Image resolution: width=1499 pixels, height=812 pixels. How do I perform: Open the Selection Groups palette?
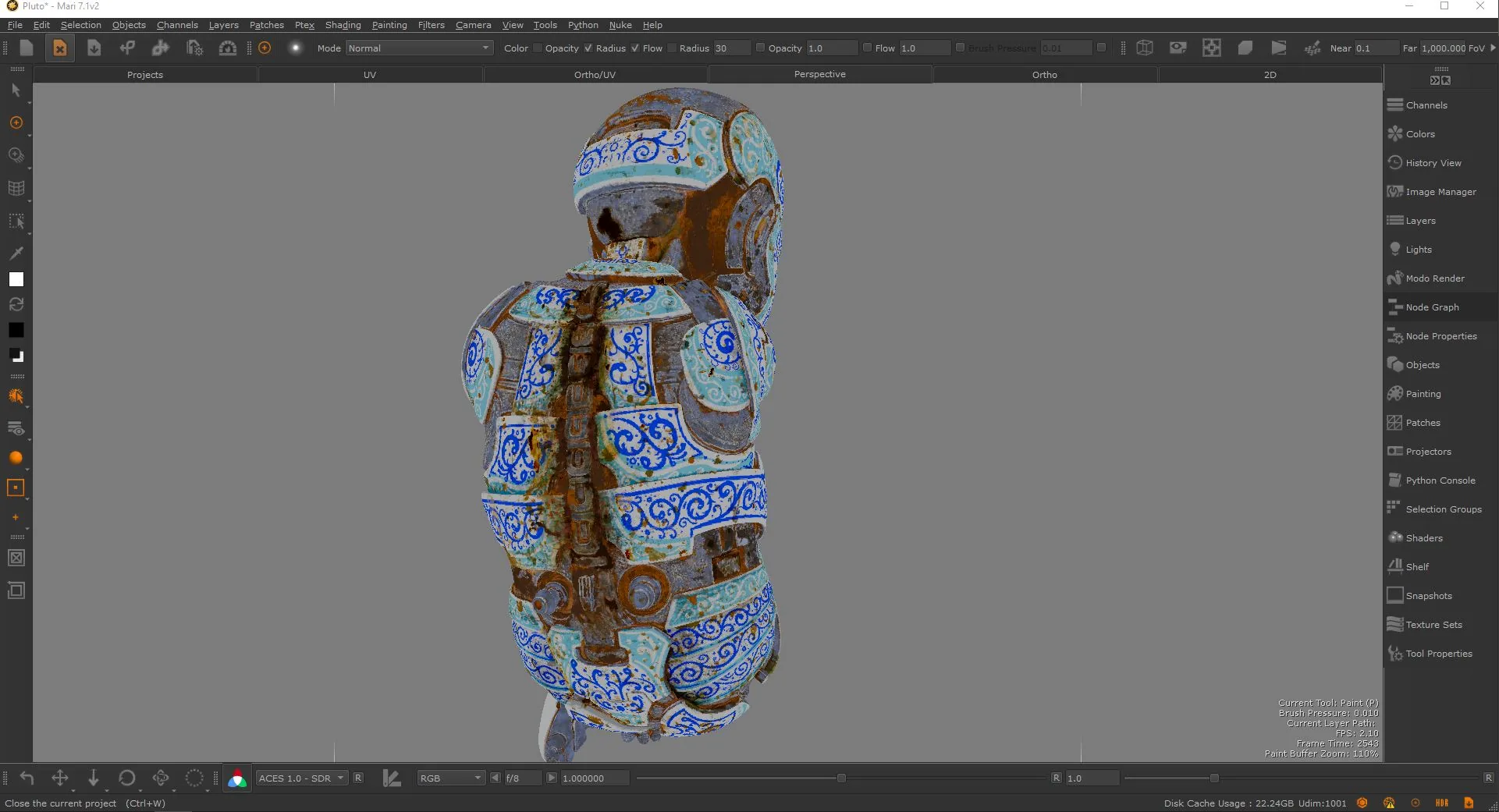(x=1441, y=509)
